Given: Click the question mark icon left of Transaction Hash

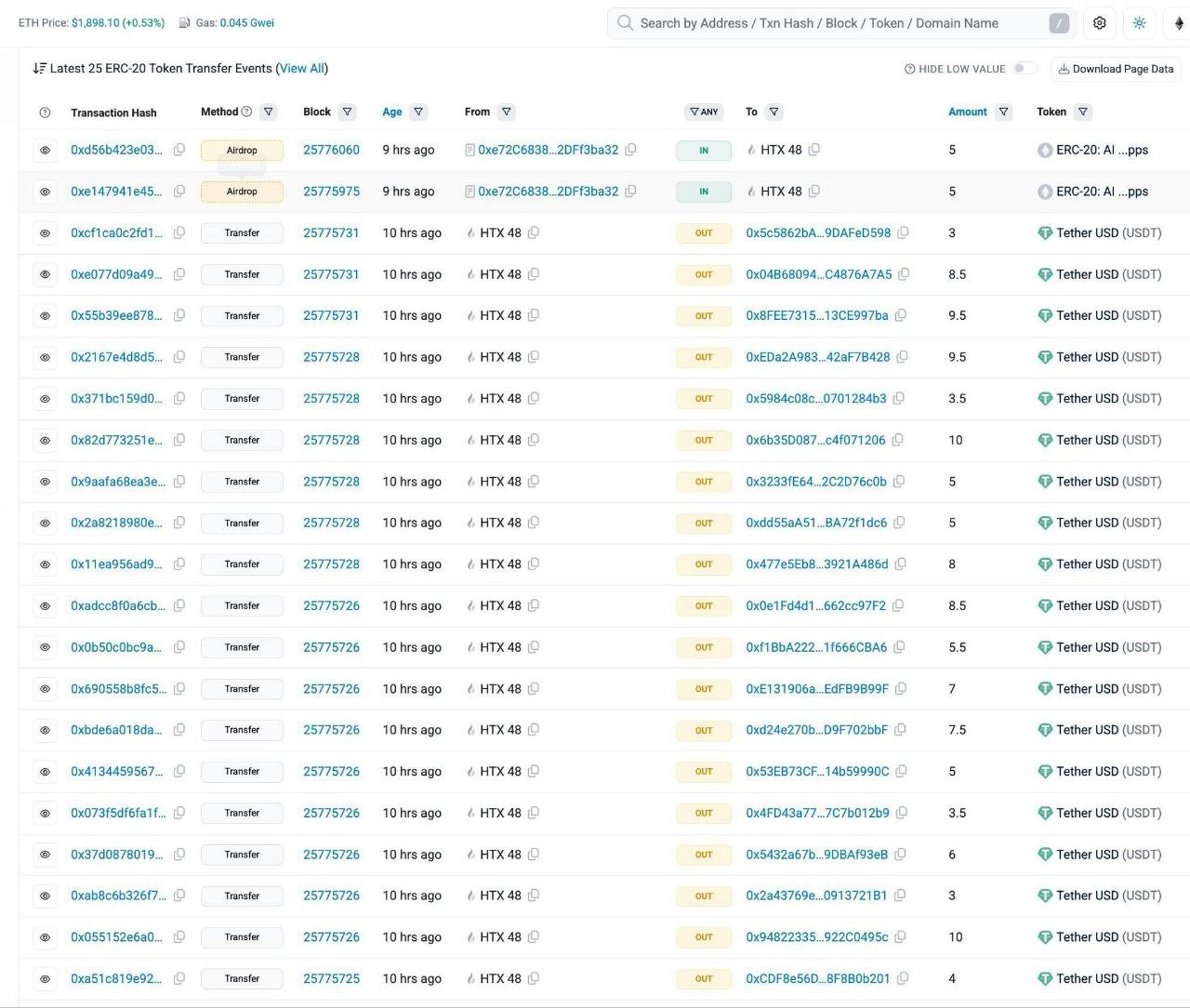Looking at the screenshot, I should tap(45, 113).
